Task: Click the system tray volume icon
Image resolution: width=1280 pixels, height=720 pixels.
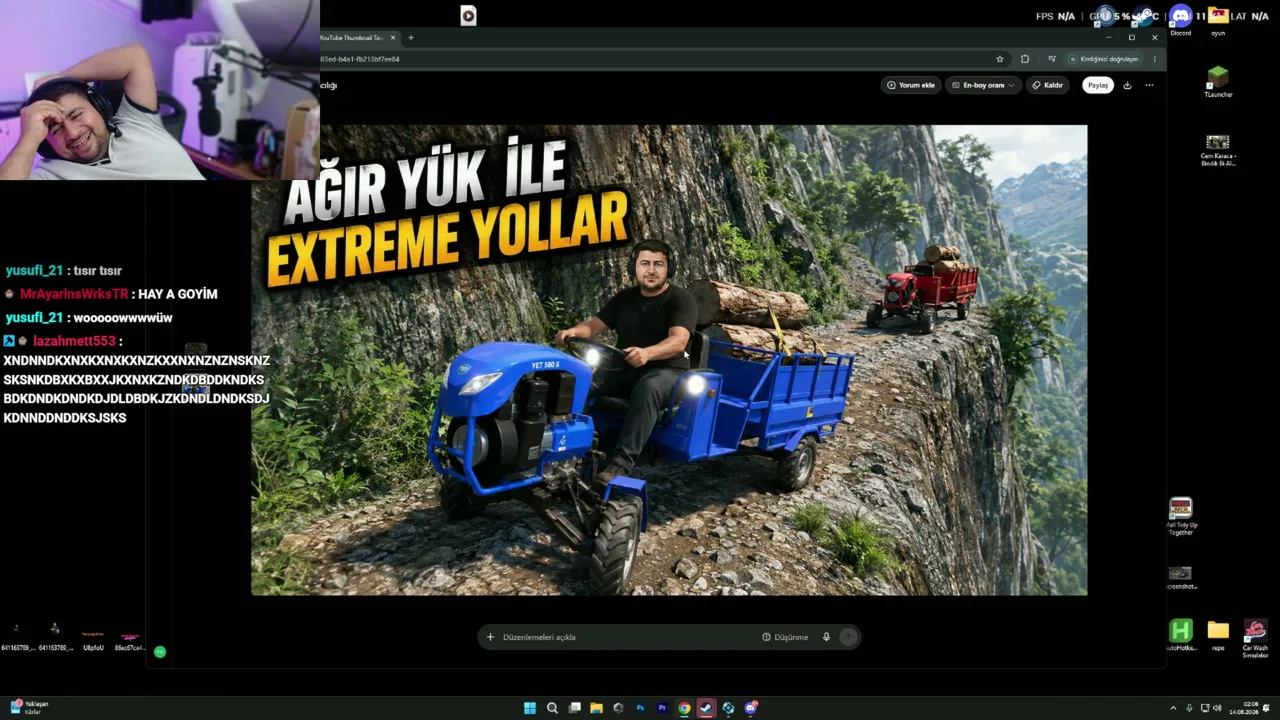Action: (x=1218, y=708)
